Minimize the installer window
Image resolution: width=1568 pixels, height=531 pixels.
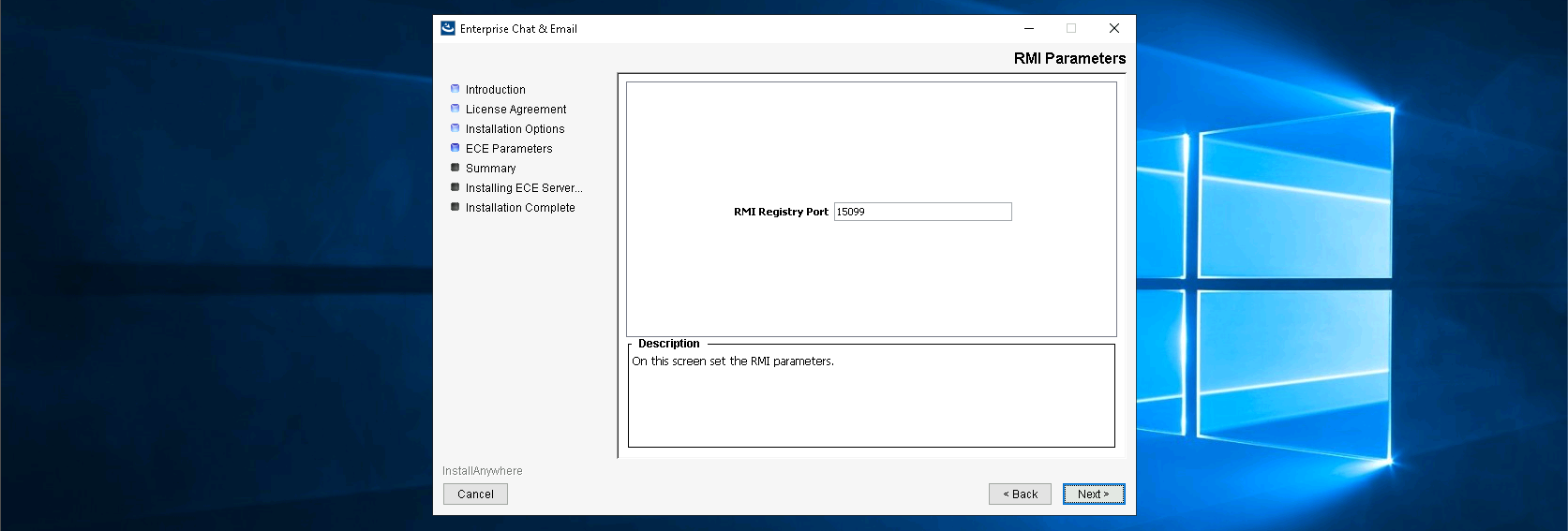coord(1029,28)
